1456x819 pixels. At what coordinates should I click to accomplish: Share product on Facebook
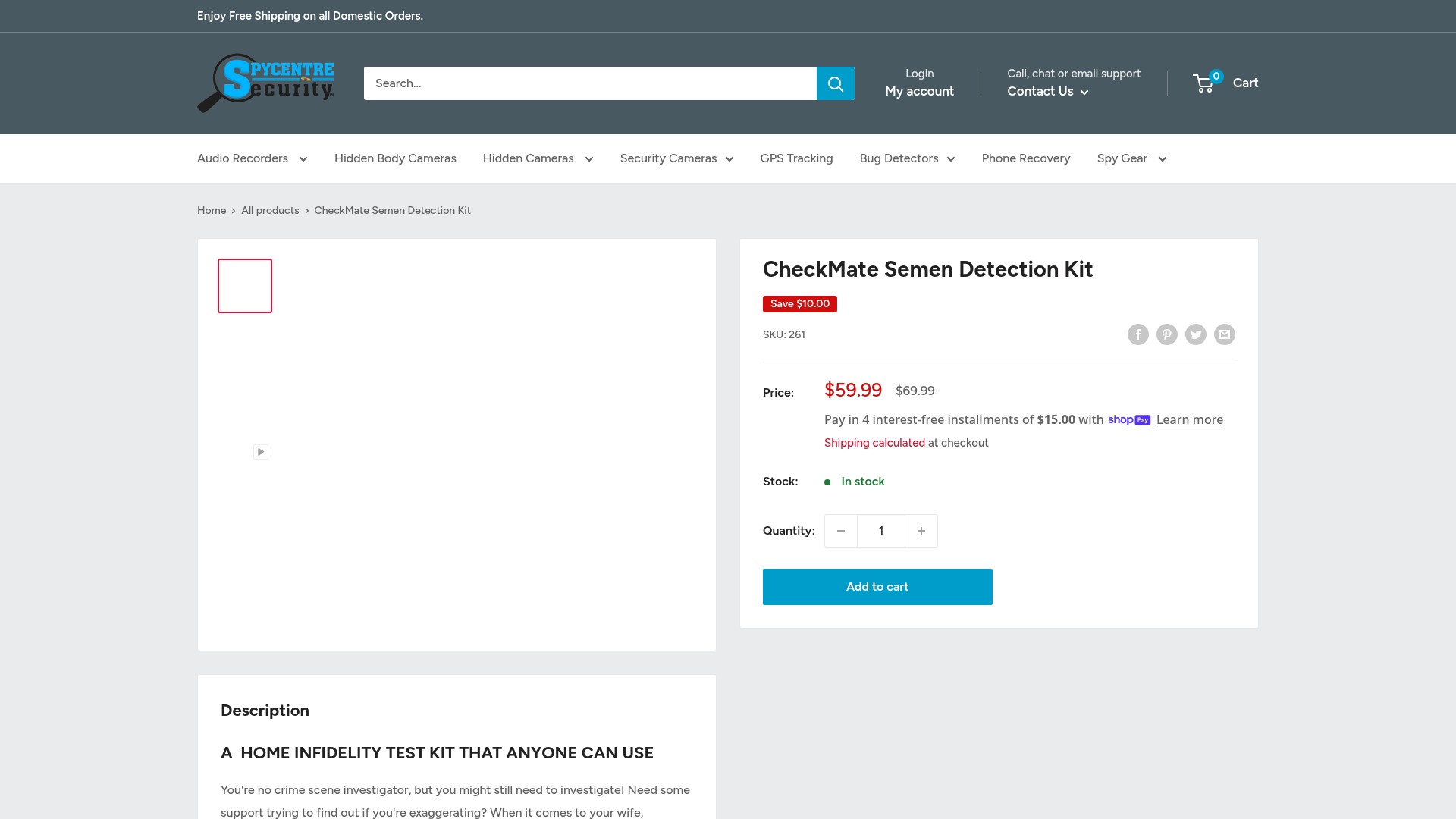tap(1137, 334)
